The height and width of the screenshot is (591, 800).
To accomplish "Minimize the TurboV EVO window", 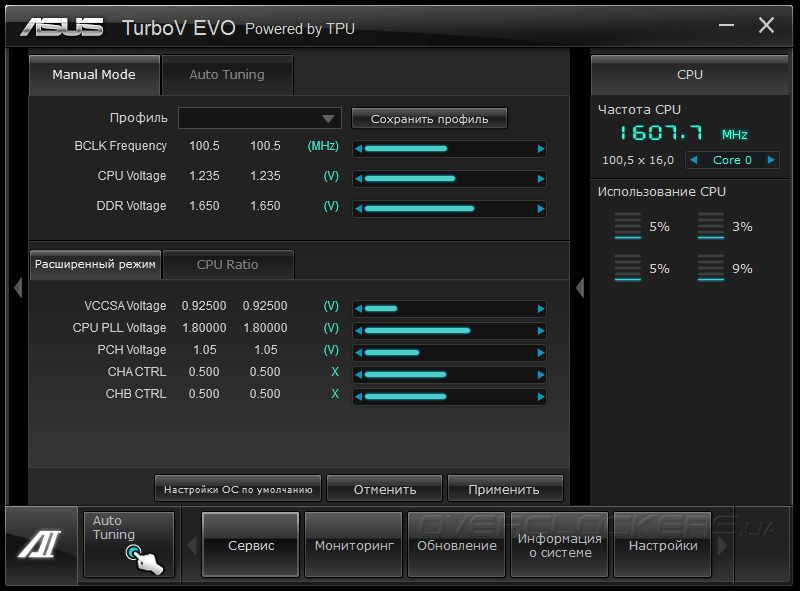I will (x=727, y=25).
